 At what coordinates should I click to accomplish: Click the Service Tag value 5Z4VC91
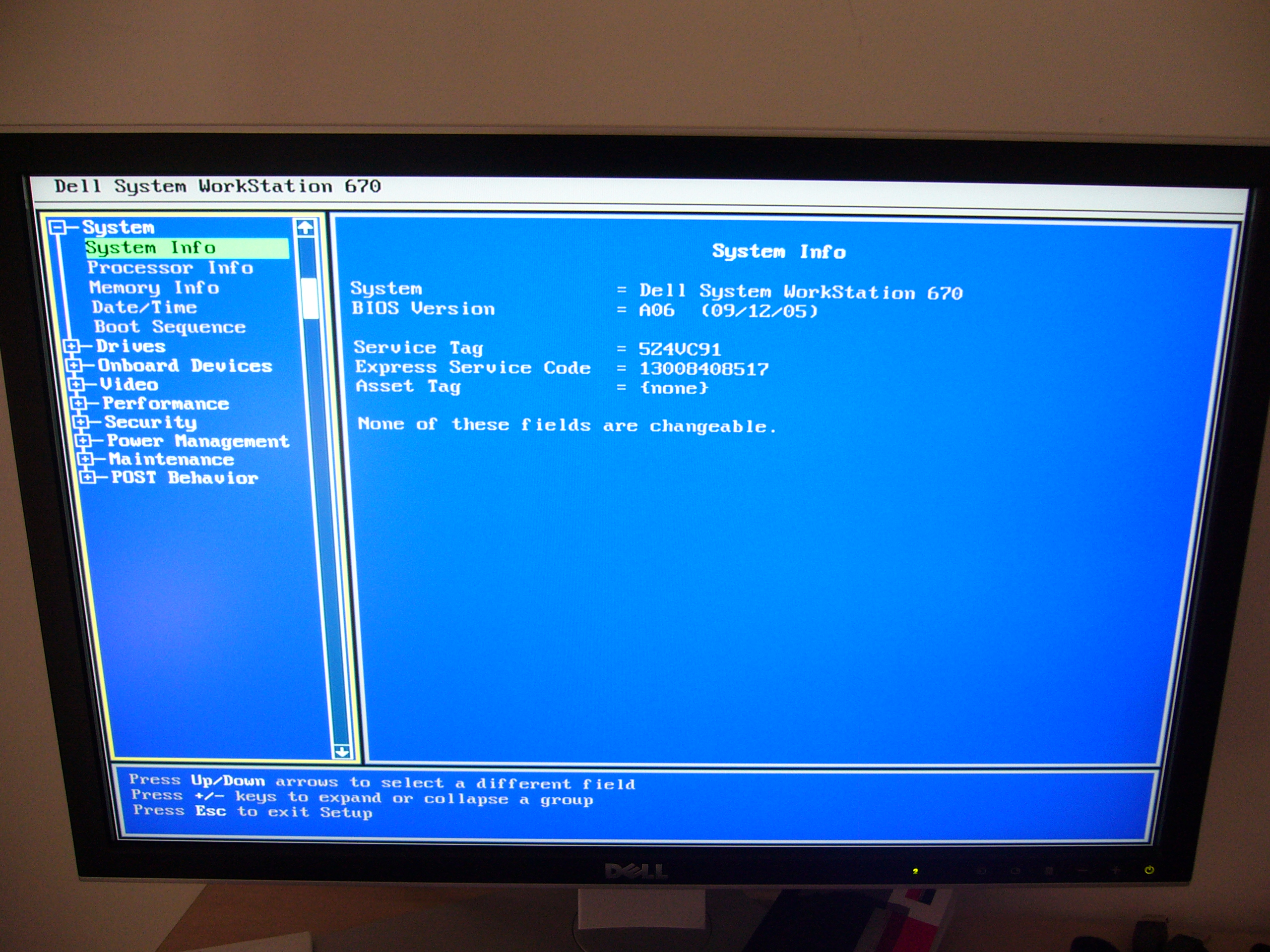tap(680, 350)
